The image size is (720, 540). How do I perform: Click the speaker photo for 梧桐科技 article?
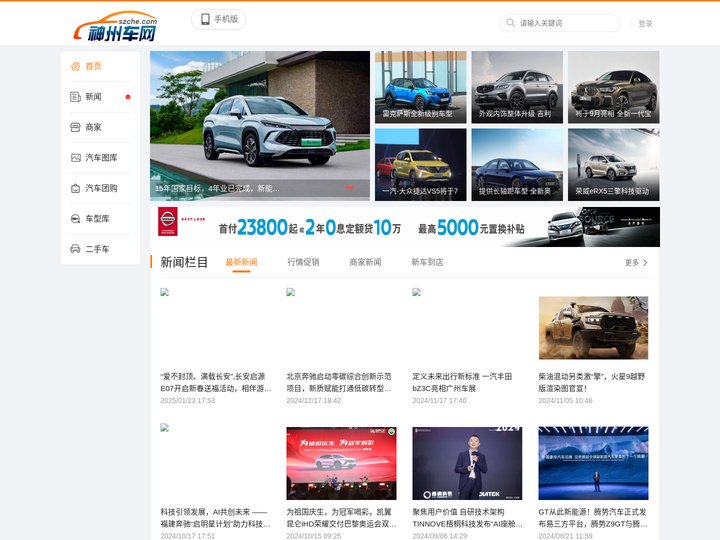(467, 463)
